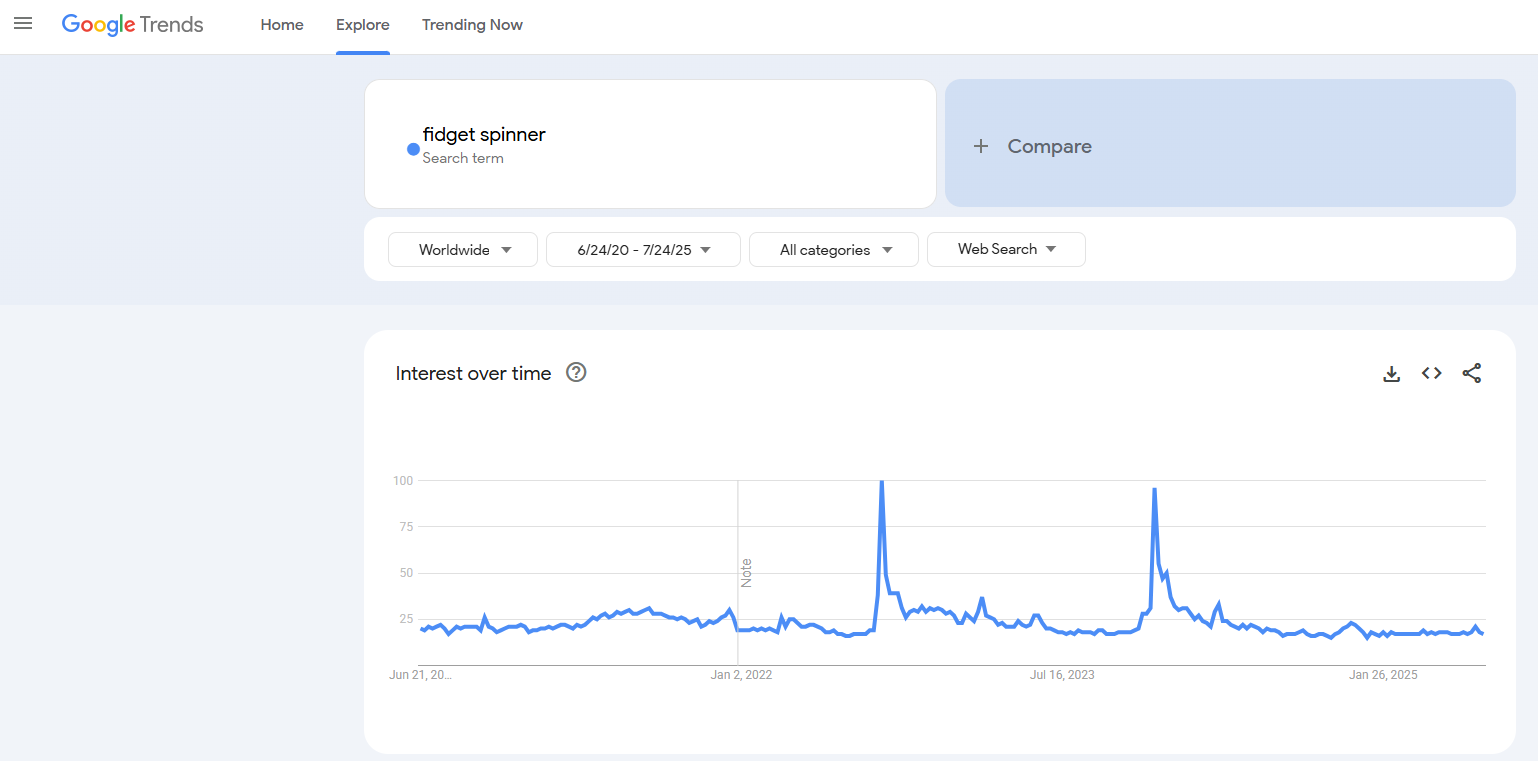Expand the Worldwide region dropdown
This screenshot has height=761, width=1538.
[463, 250]
